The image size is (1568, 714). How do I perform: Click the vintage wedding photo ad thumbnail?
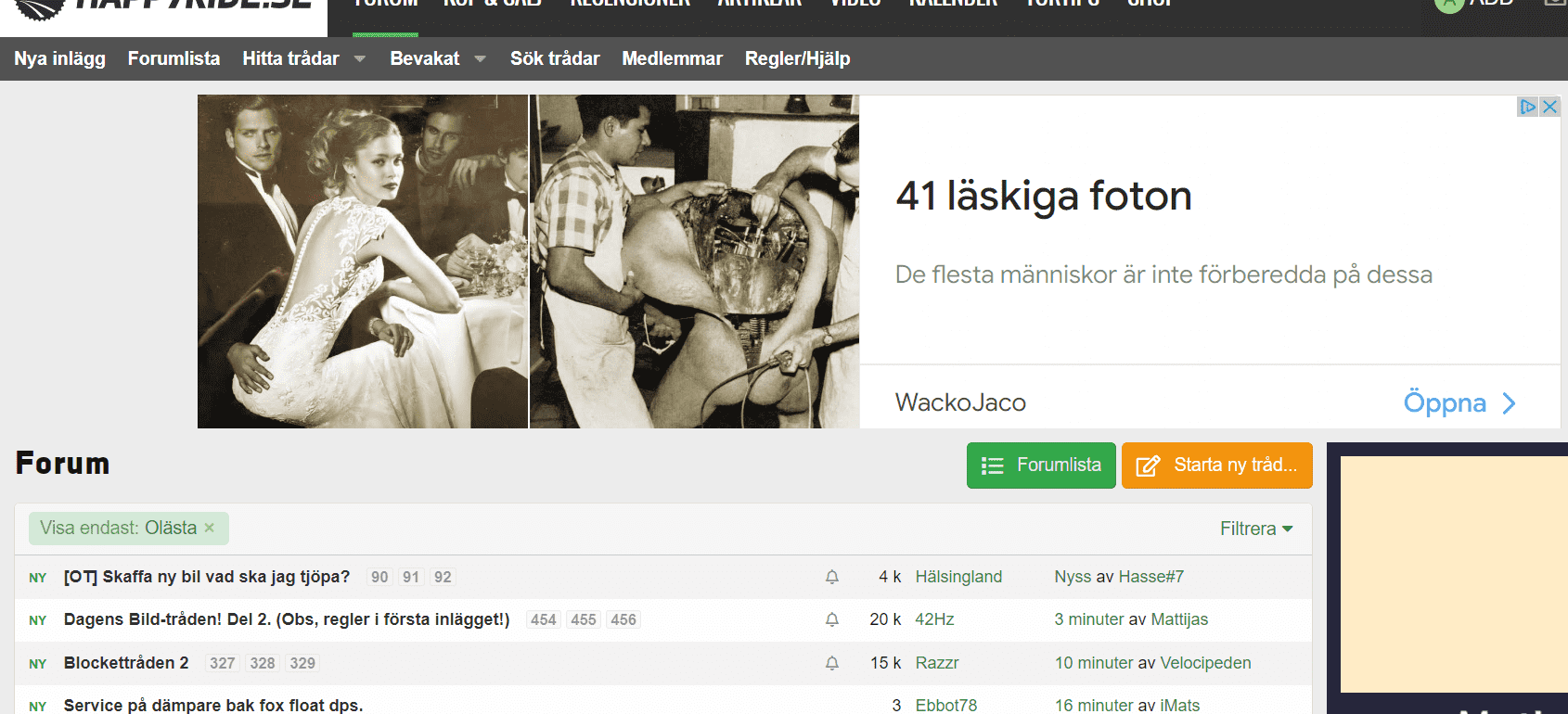coord(363,261)
